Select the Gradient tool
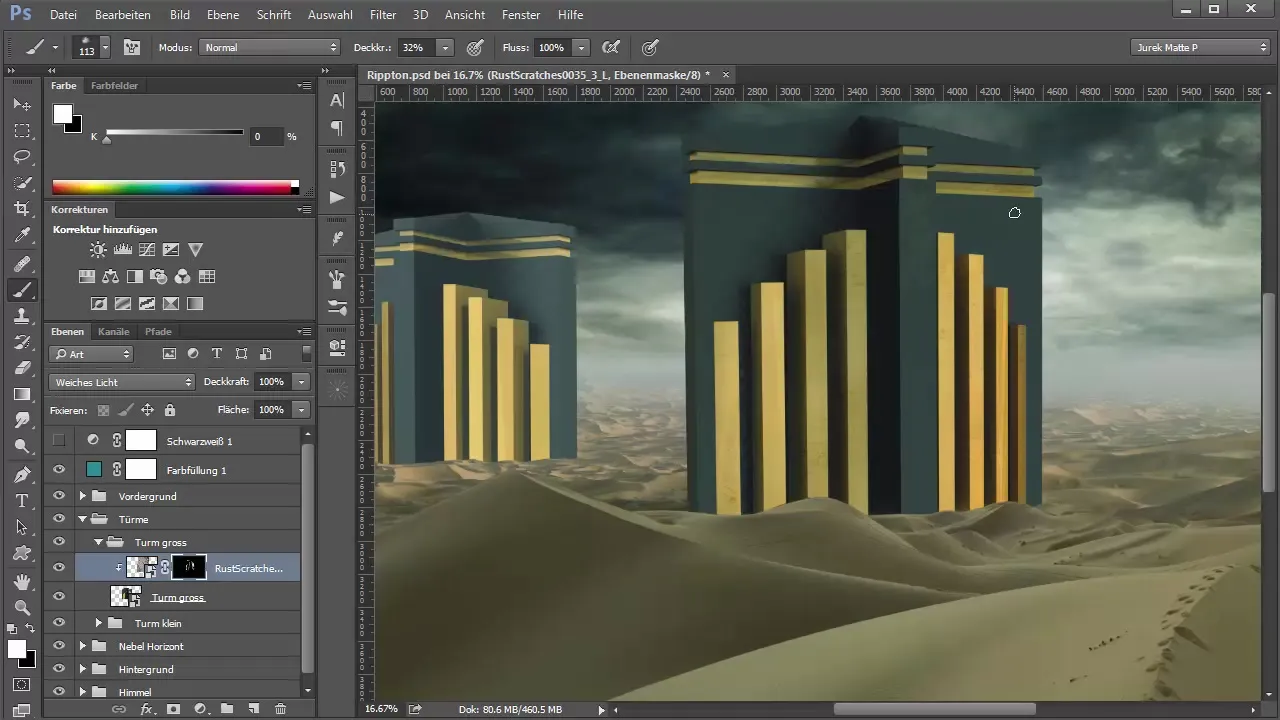This screenshot has height=720, width=1280. coord(22,394)
